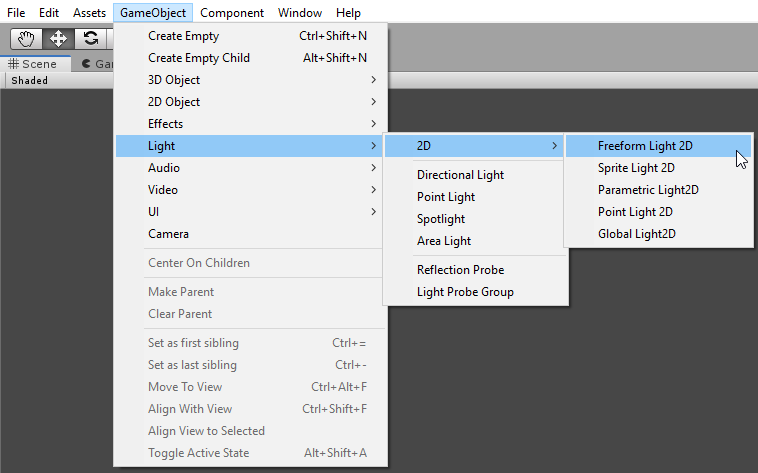
Task: Open the Game tab
Action: 97,63
